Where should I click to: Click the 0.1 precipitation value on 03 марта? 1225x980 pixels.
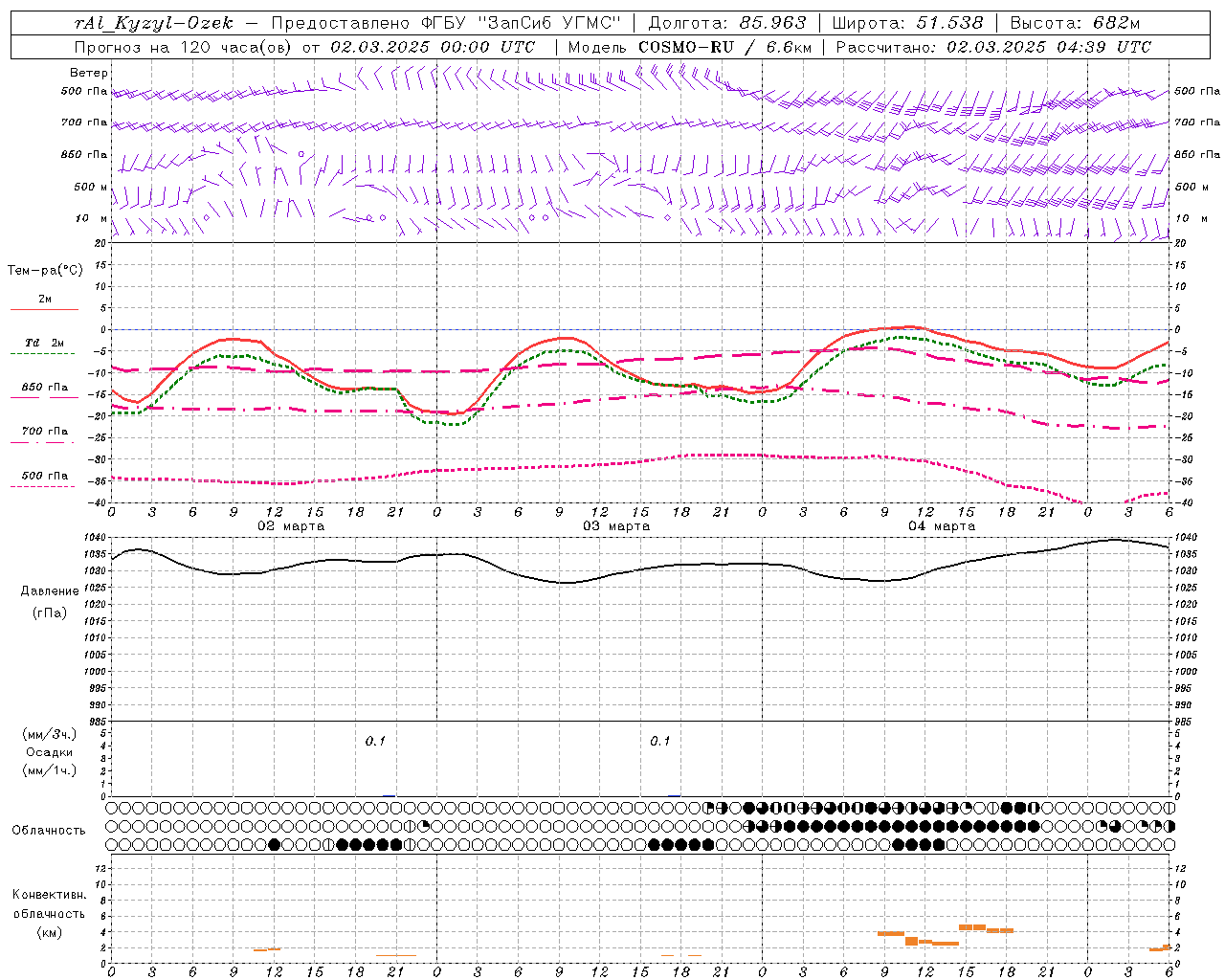tap(660, 741)
